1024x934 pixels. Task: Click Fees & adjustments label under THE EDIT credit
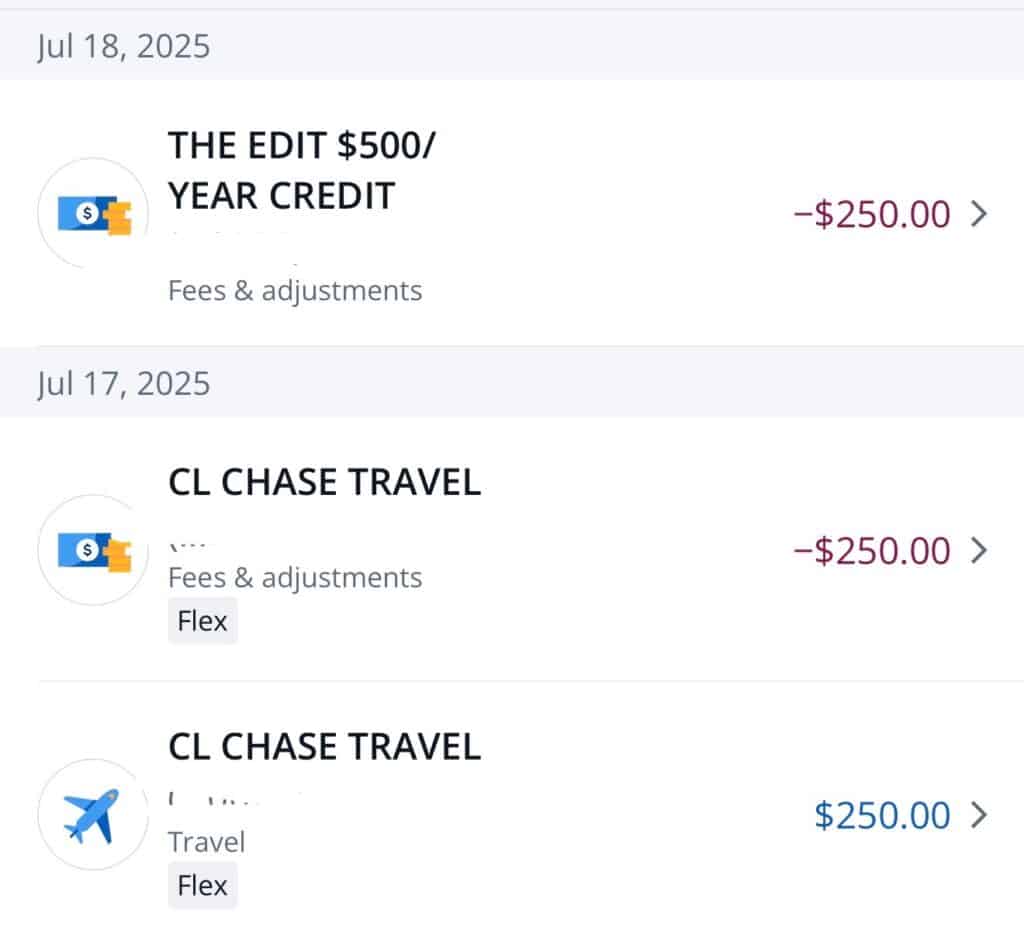[295, 291]
